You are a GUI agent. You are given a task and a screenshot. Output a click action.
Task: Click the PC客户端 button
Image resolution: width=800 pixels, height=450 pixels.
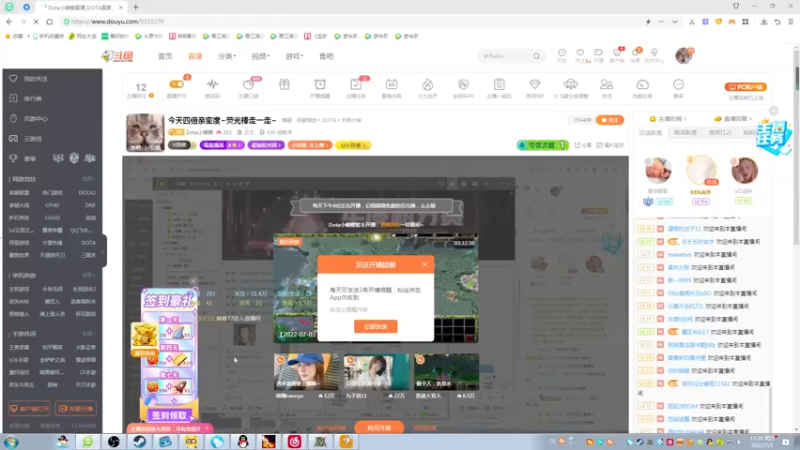click(745, 87)
